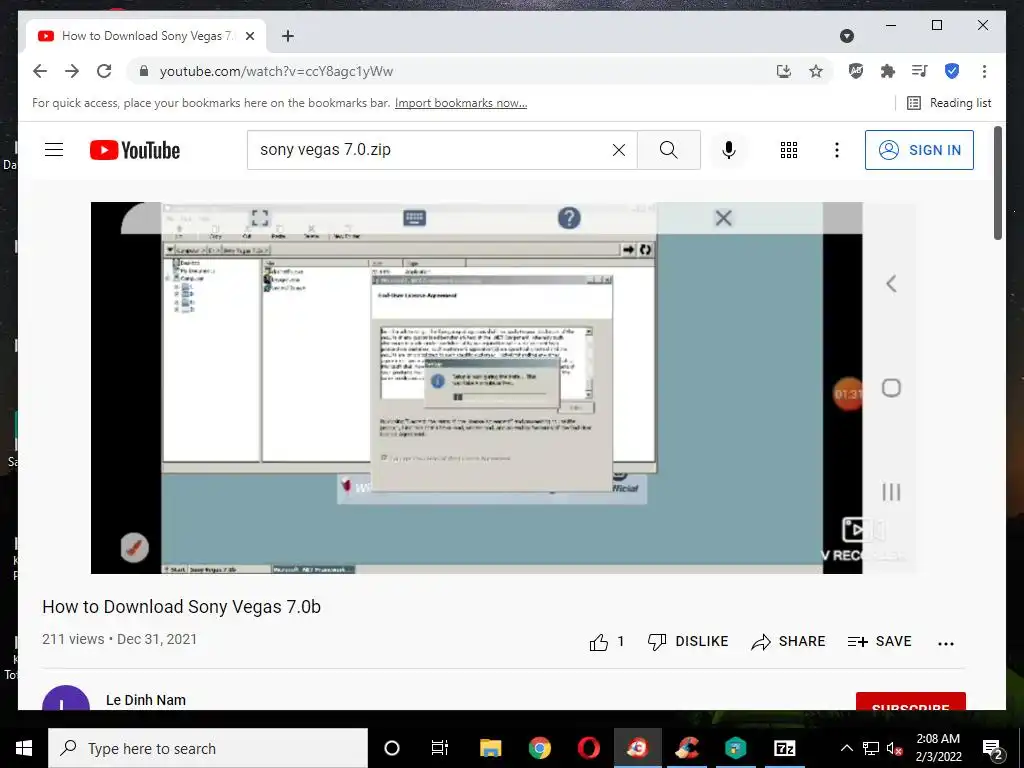1024x768 pixels.
Task: Open Opera browser from the taskbar
Action: point(588,748)
